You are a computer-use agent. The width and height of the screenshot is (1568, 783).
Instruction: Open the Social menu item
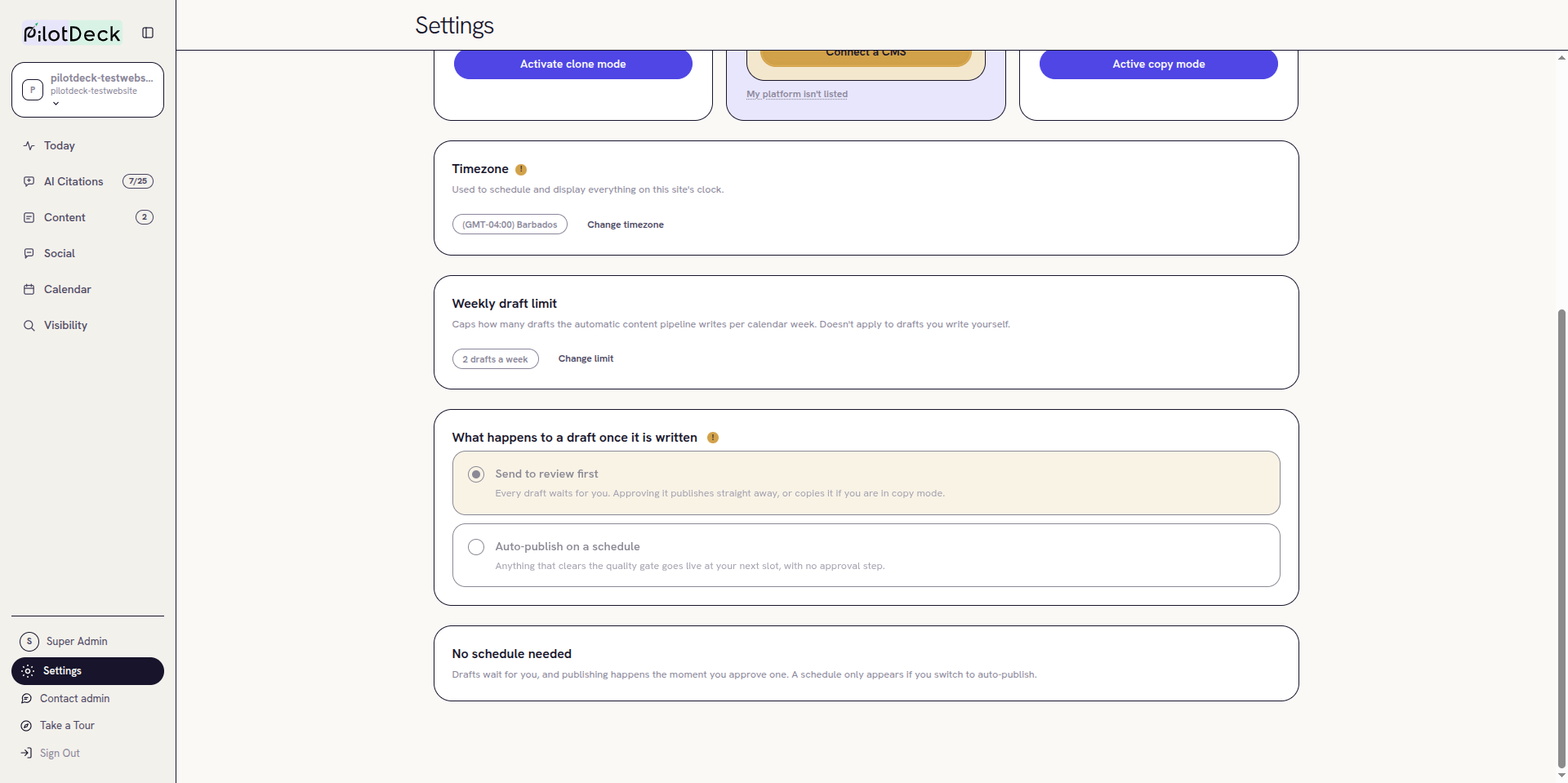pos(87,253)
